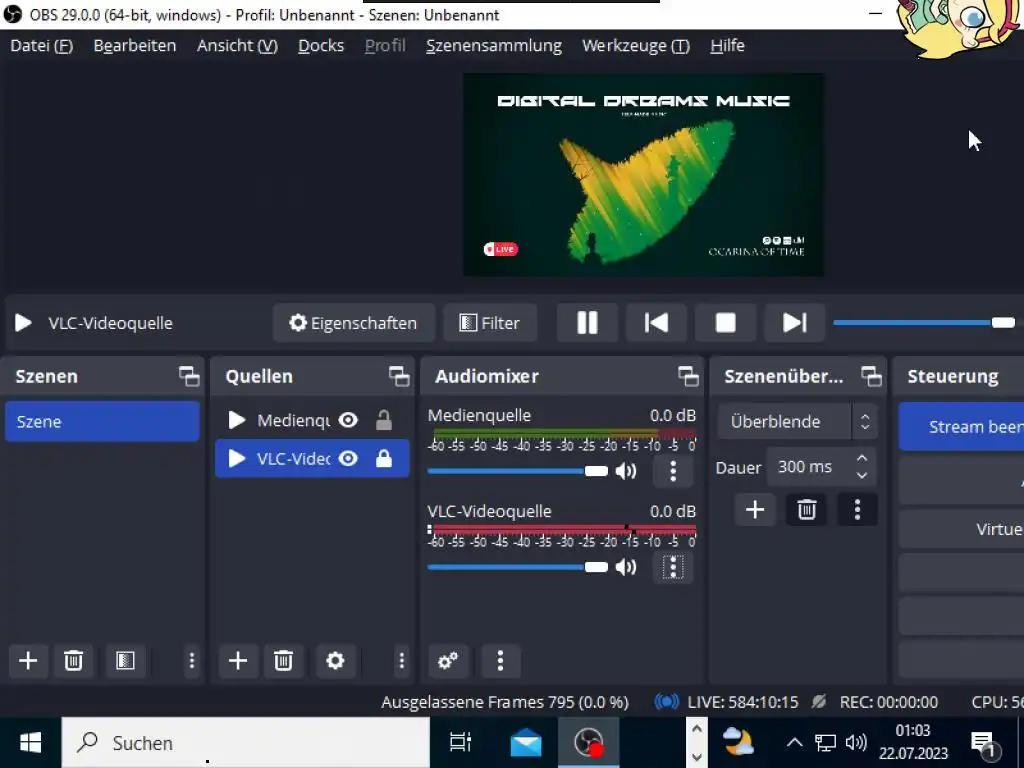Show hidden system tray icons
The image size is (1024, 768).
click(794, 743)
